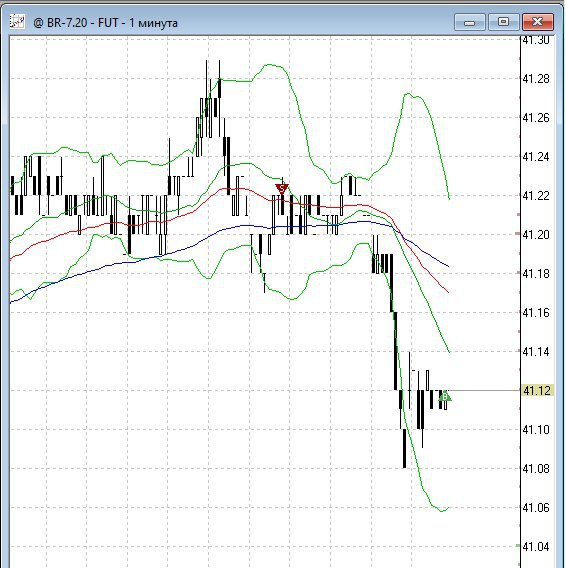Minimize the BR-7.20 chart window
566x568 pixels.
click(x=470, y=22)
